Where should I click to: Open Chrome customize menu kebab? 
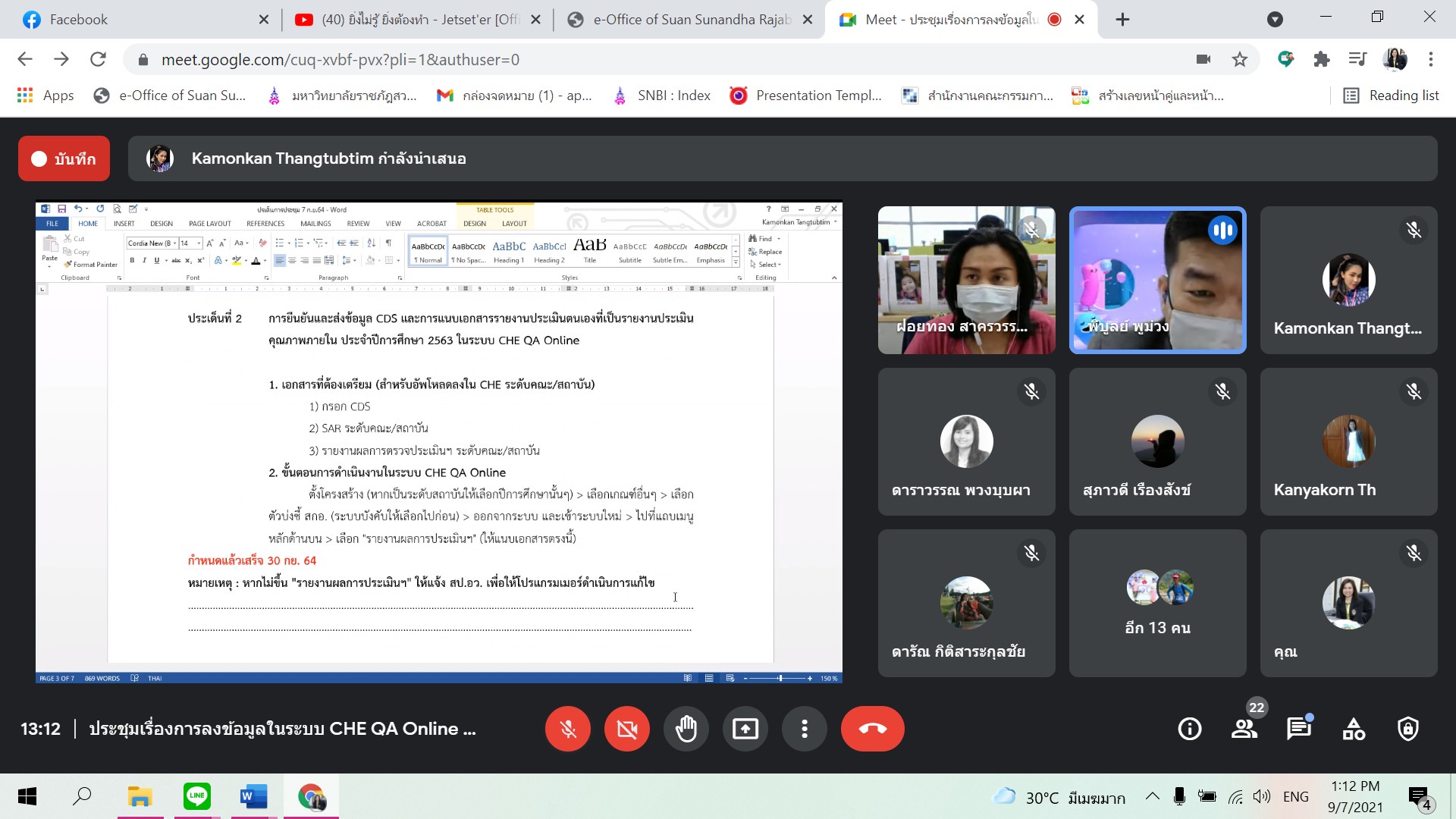pyautogui.click(x=1431, y=59)
